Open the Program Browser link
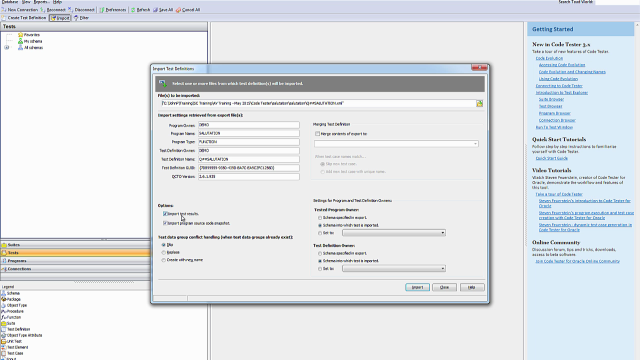Viewport: 640px width, 360px height. click(x=554, y=113)
